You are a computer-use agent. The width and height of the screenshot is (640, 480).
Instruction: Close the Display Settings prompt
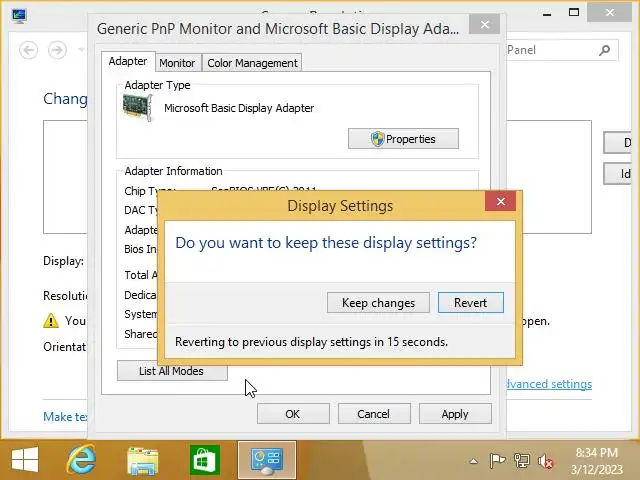[501, 201]
